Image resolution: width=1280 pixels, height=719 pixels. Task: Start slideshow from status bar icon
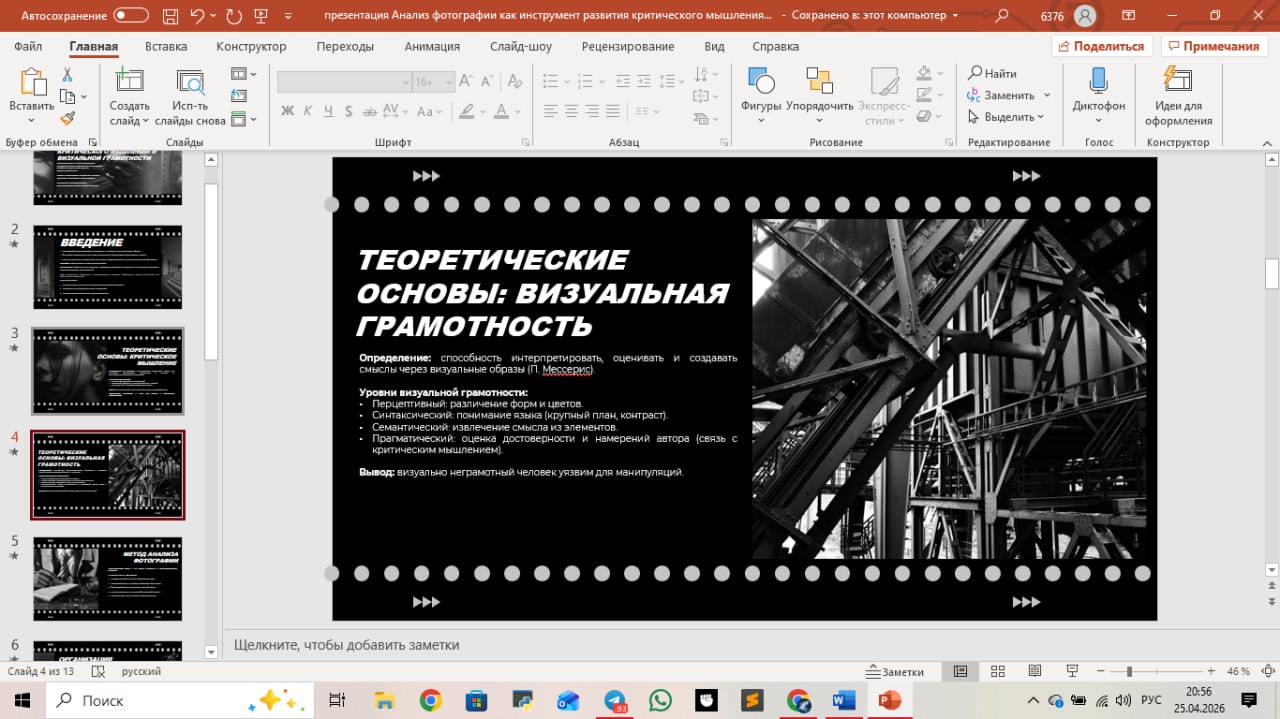1072,671
